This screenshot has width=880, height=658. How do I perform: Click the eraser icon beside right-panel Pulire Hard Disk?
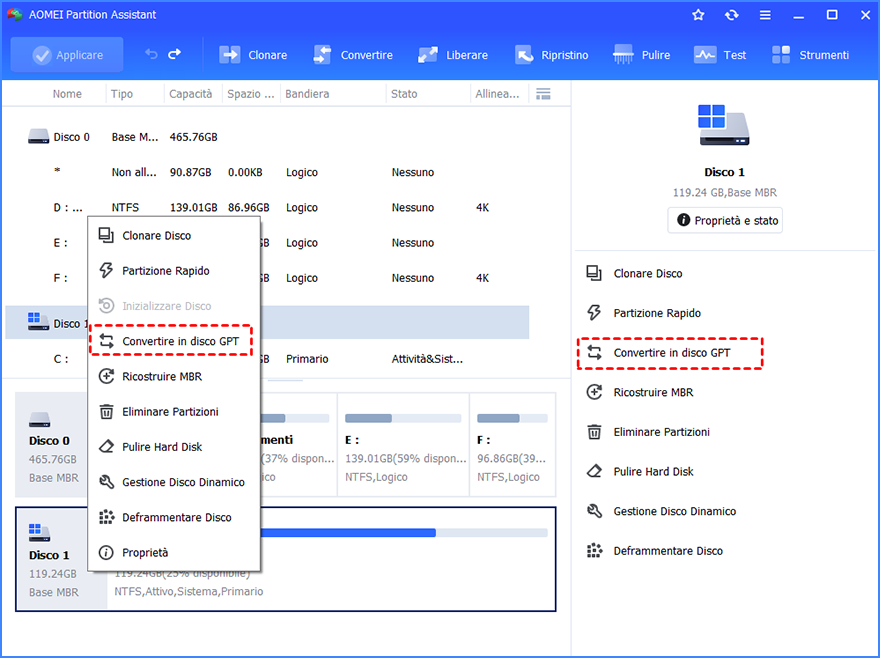594,472
